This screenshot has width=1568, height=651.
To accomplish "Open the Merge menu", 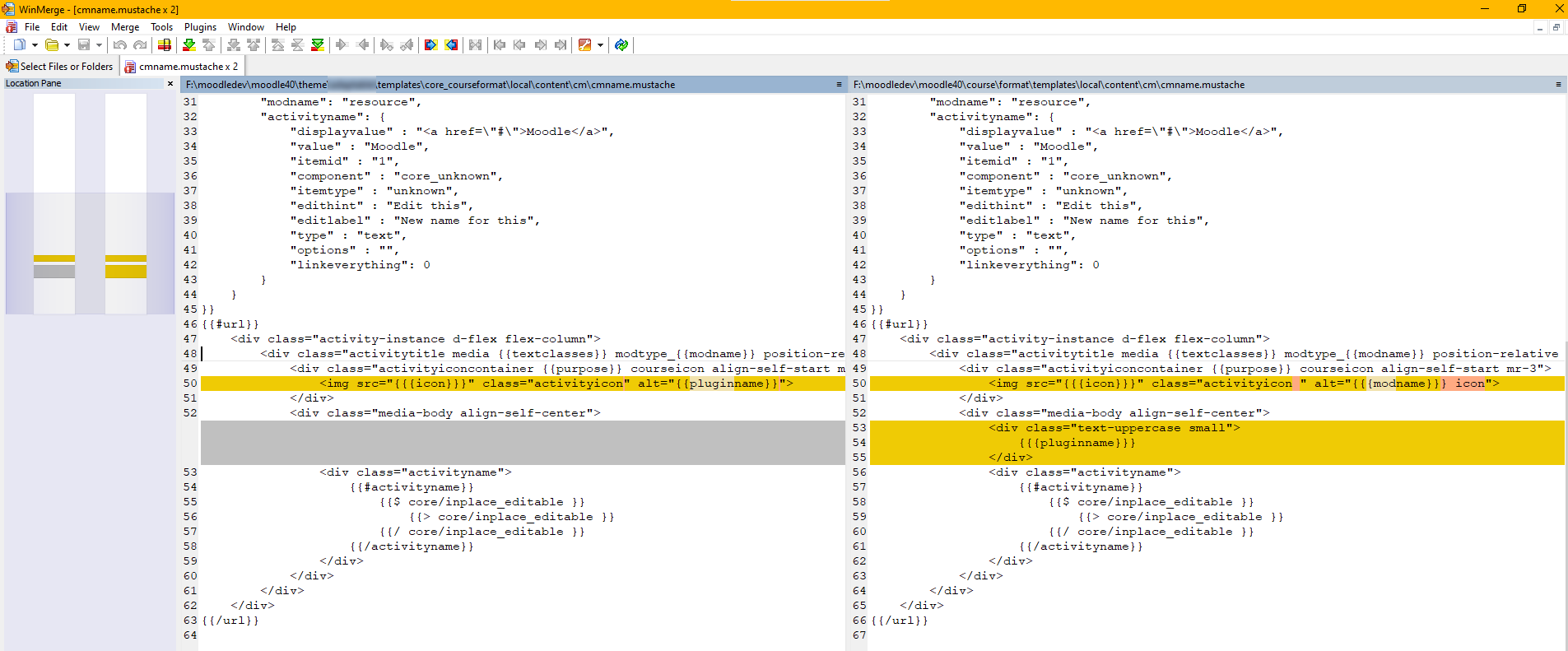I will click(125, 27).
